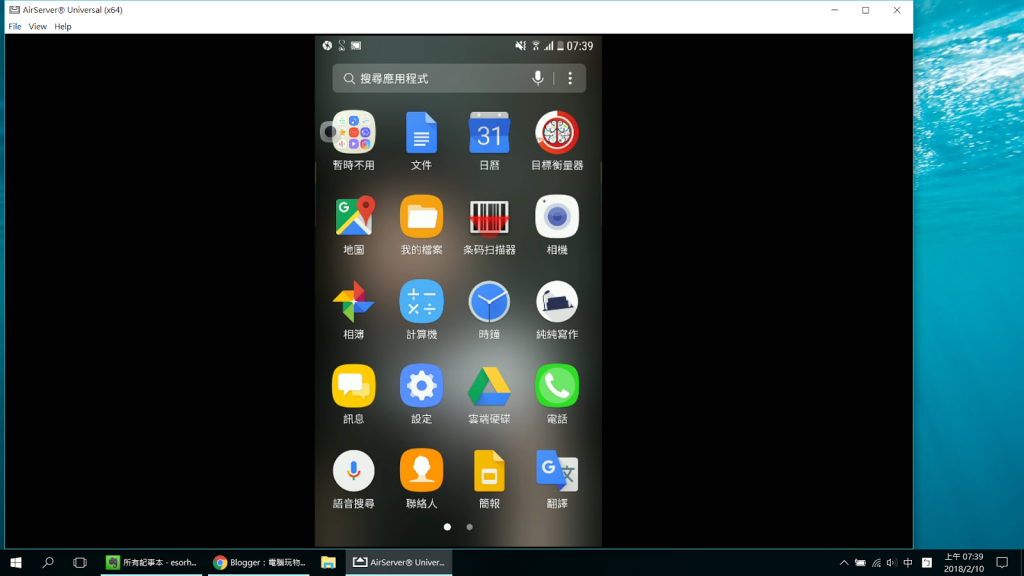
Task: Open the 暫時不用 app folder
Action: (353, 133)
